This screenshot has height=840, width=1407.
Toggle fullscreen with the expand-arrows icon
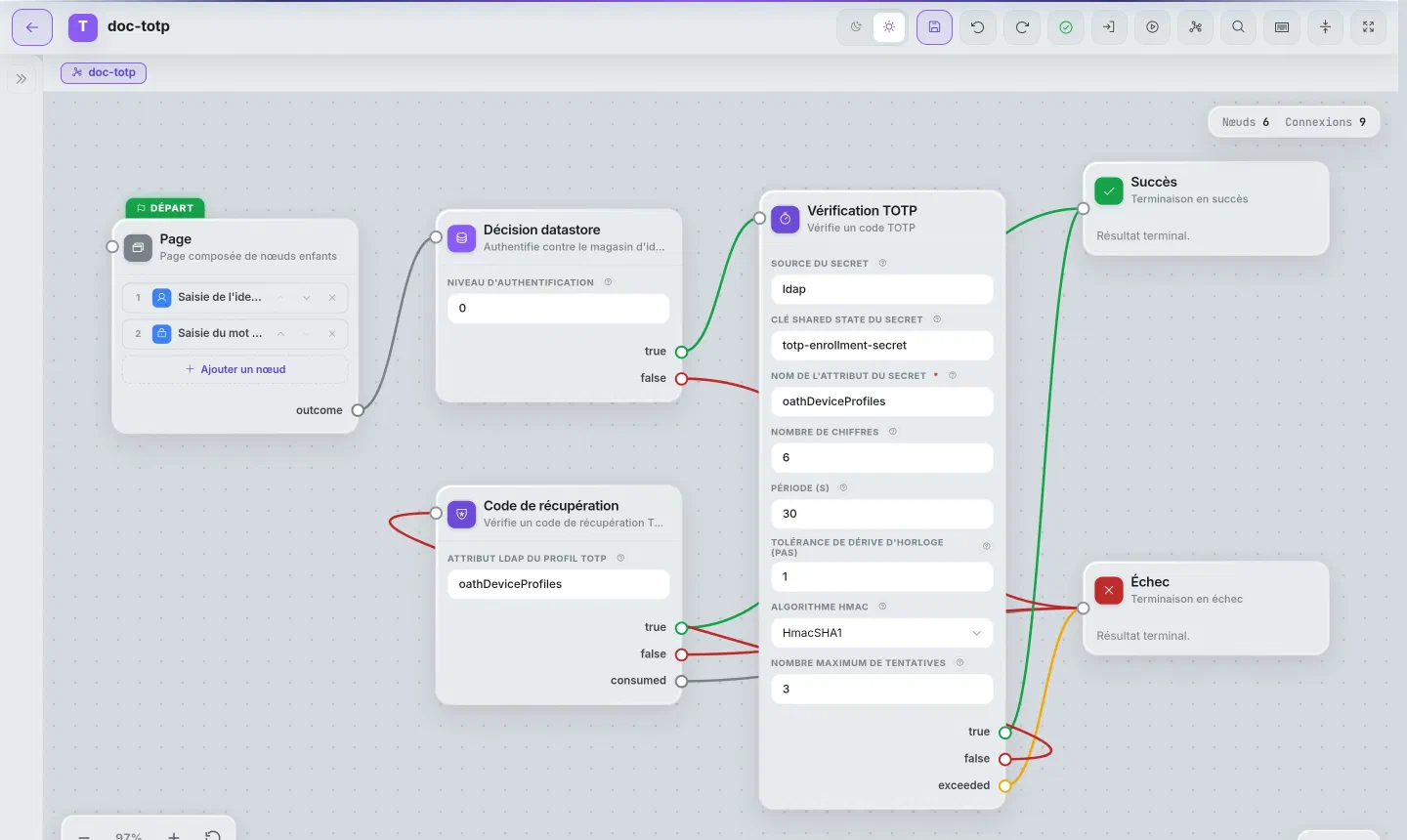pos(1369,27)
